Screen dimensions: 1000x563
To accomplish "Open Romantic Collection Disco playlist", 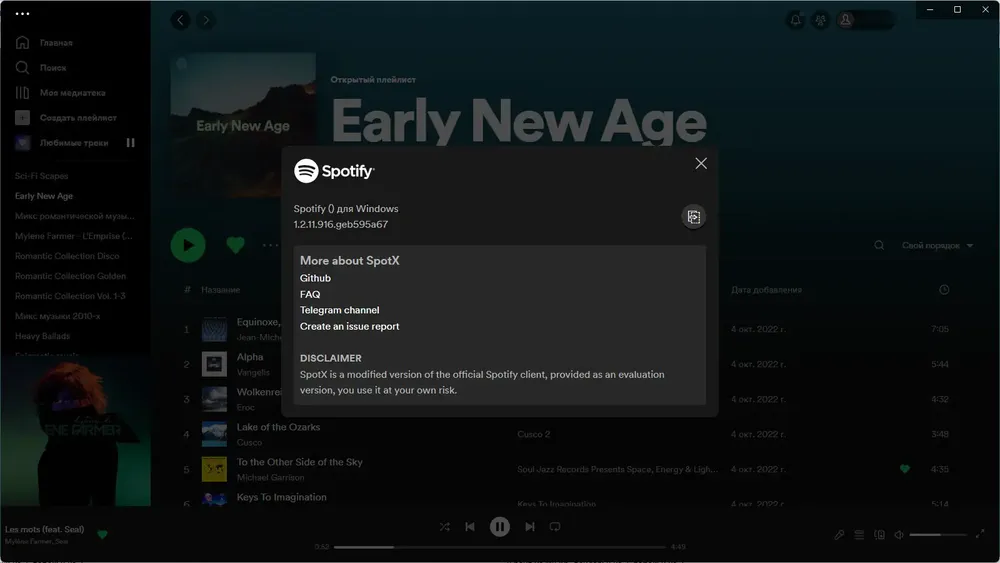I will point(67,256).
